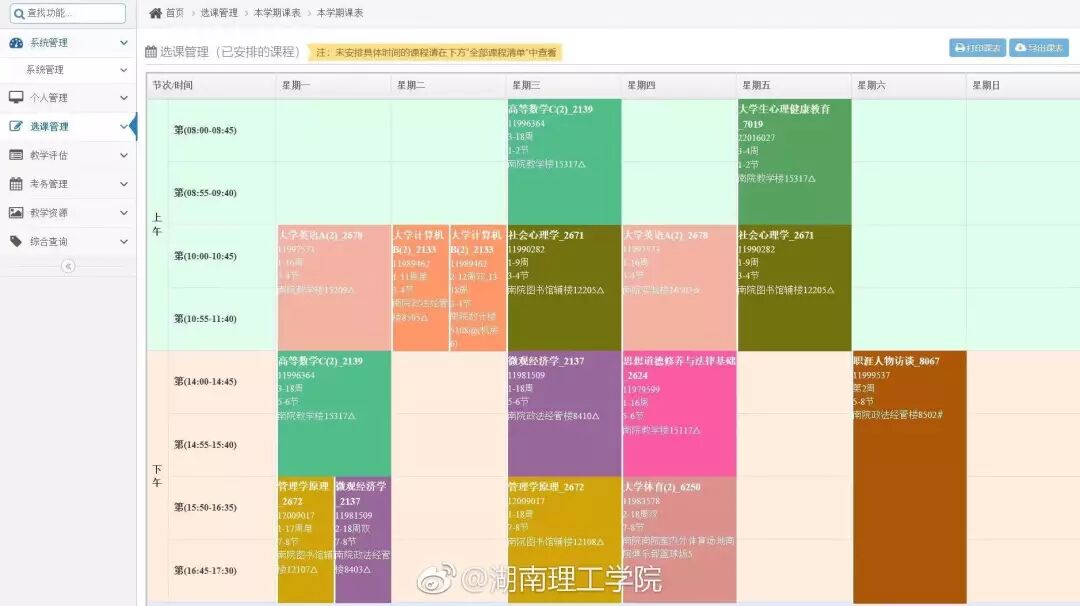Viewport: 1080px width, 606px height.
Task: Open Monday 大学英语A(2)_2678 course block
Action: [x=334, y=288]
